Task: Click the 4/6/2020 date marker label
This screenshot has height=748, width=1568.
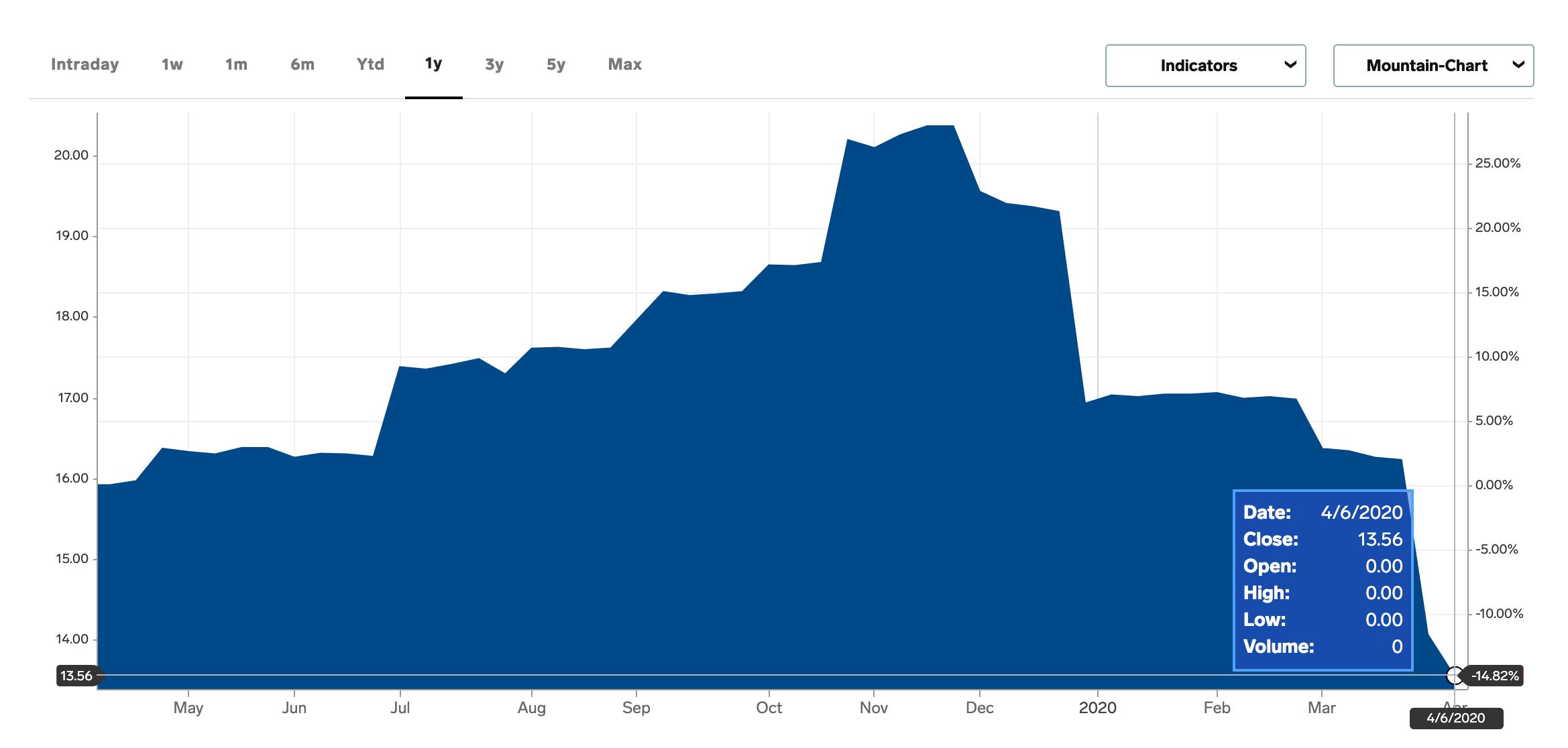Action: click(x=1456, y=719)
